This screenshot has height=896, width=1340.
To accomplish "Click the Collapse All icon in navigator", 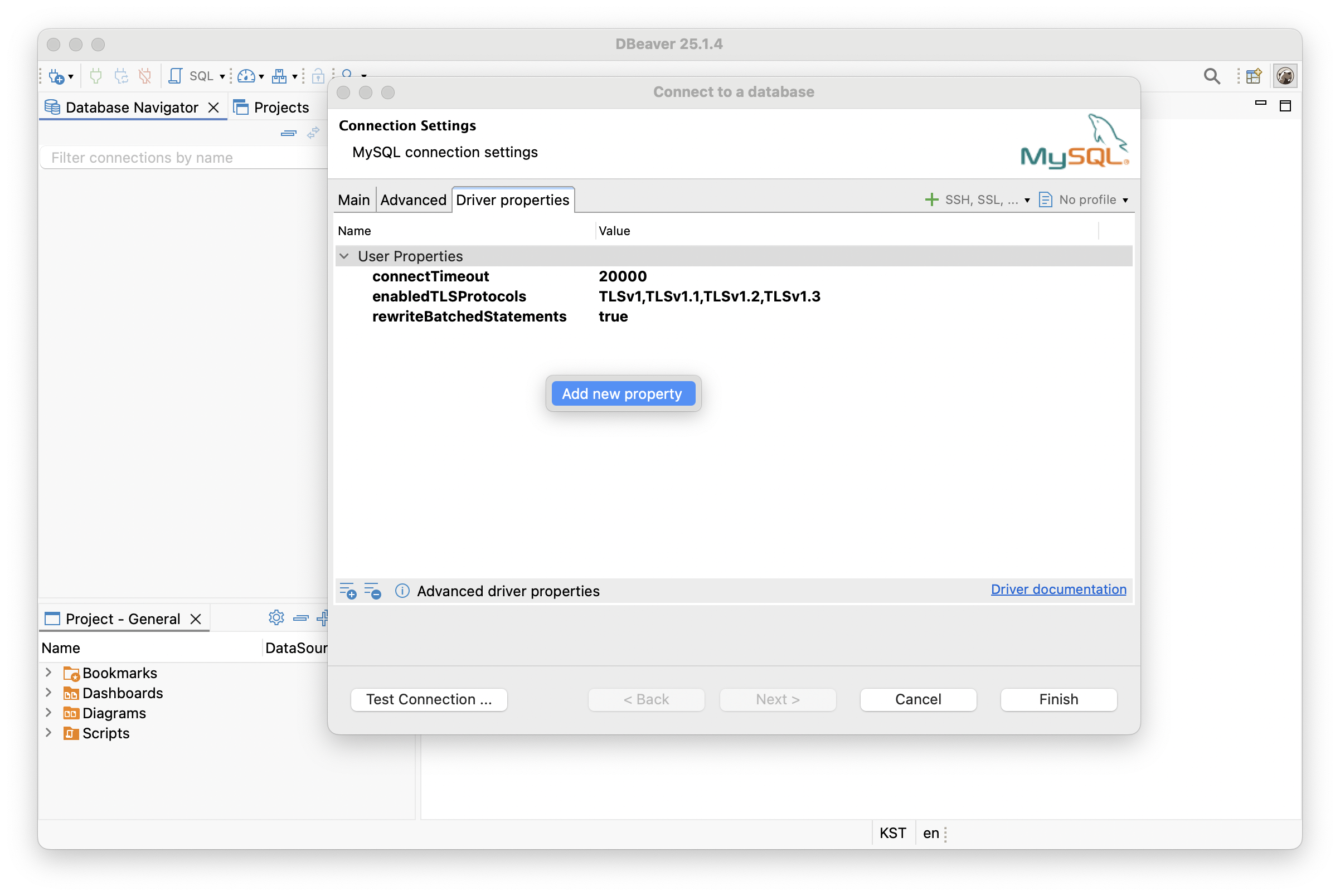I will 289,133.
